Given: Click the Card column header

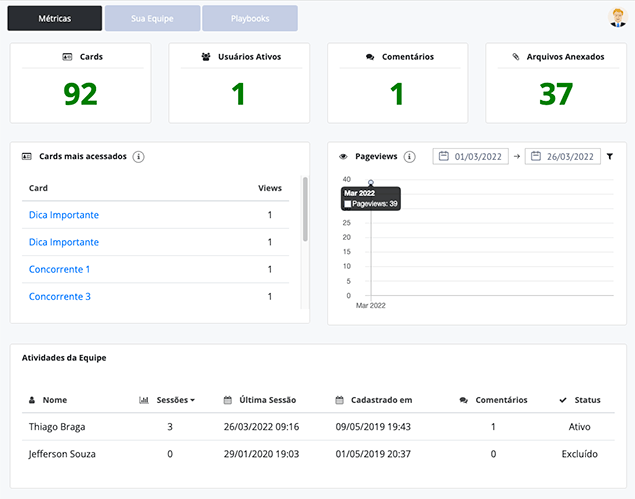Looking at the screenshot, I should (x=38, y=188).
